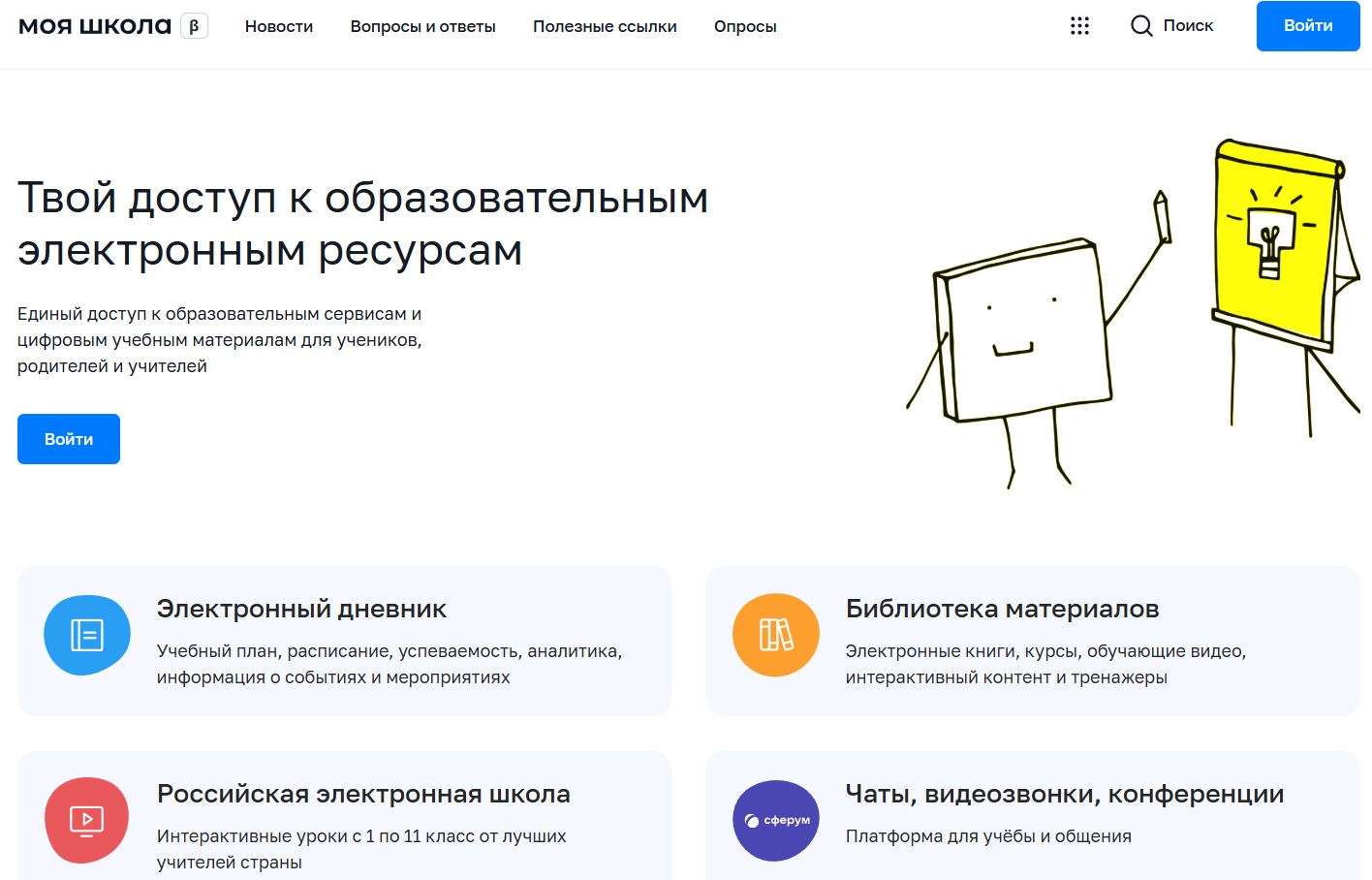Open the Новости menu item

(279, 26)
